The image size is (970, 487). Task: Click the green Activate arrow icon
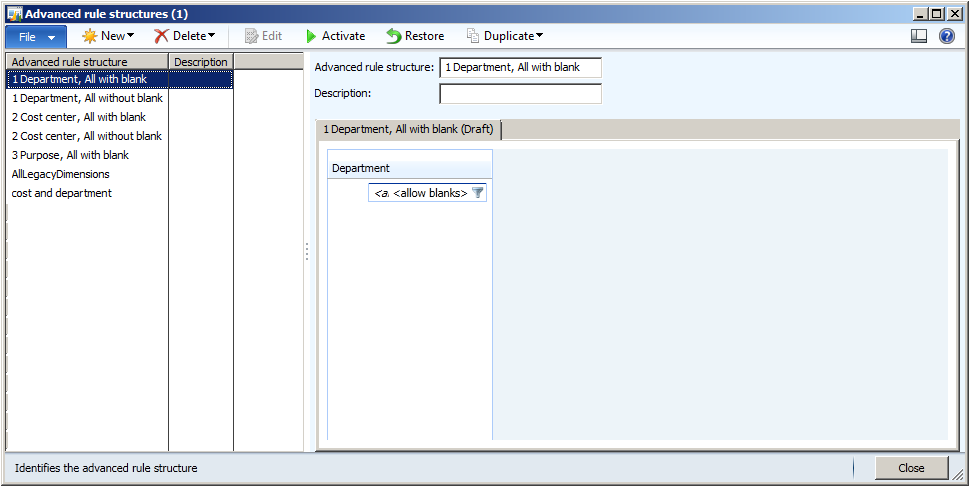click(311, 37)
